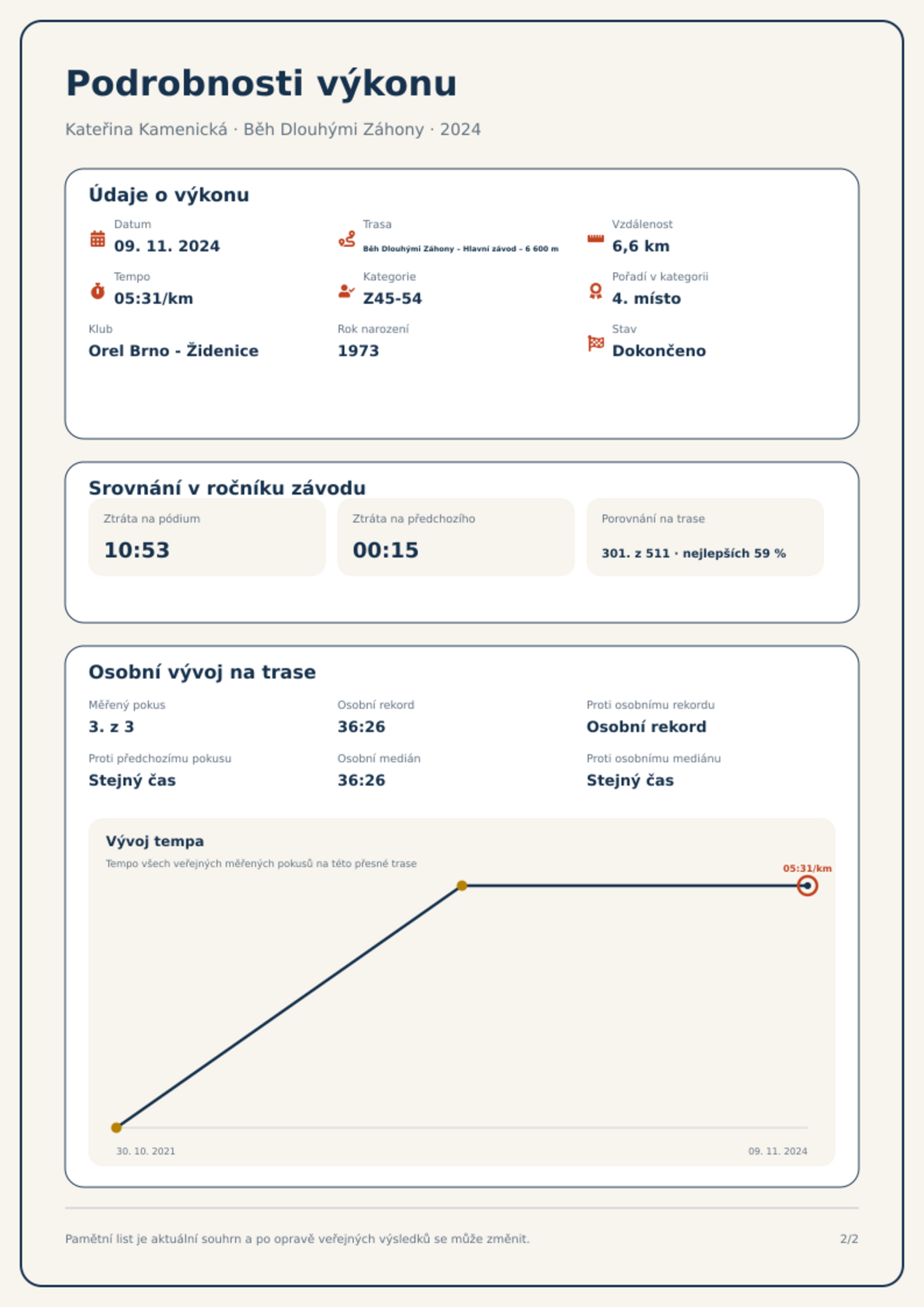Viewport: 924px width, 1307px height.
Task: Click the club name Orel Brno - Židenice
Action: [173, 351]
